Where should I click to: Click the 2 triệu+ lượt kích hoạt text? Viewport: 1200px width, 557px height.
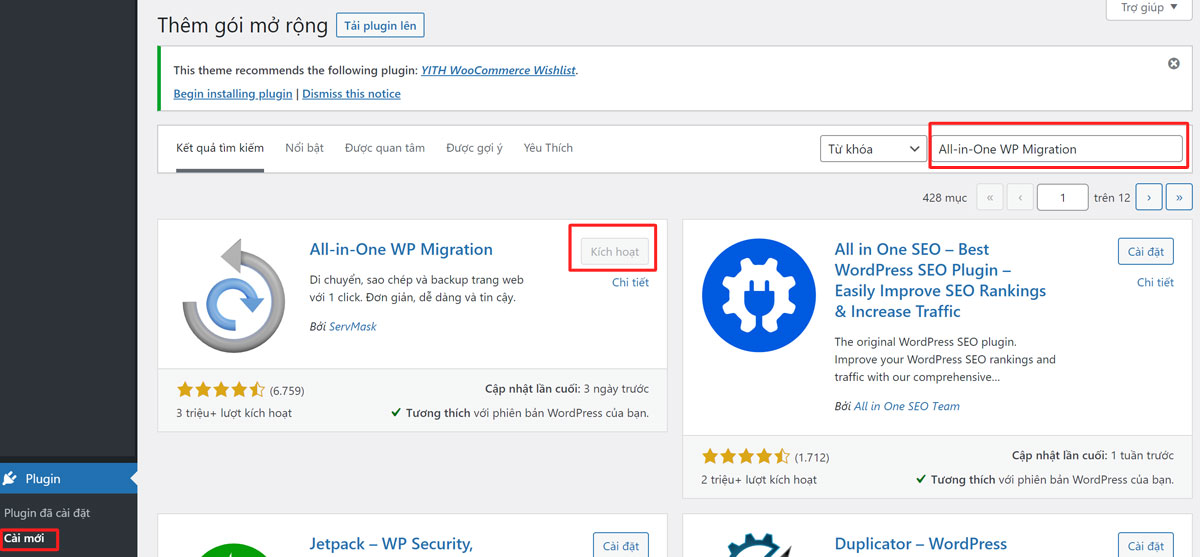759,480
